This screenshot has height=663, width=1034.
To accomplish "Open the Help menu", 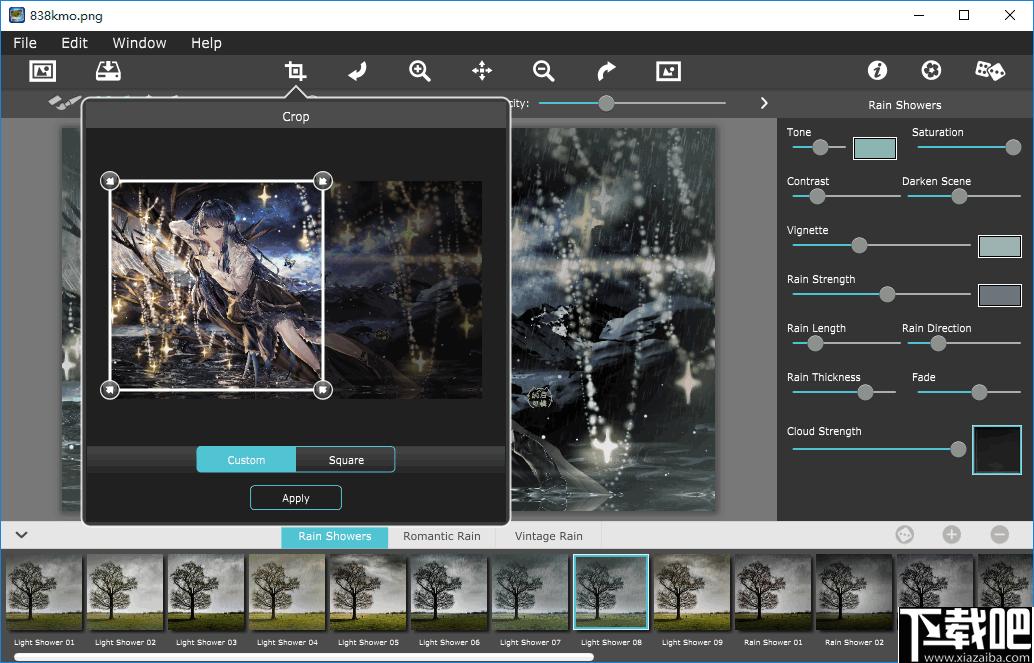I will 206,43.
